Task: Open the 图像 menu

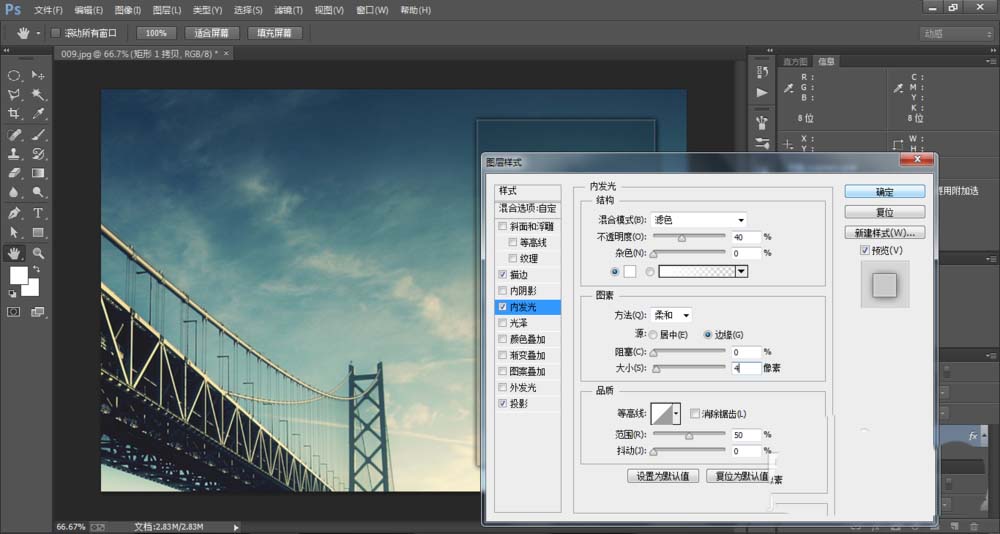Action: pos(128,10)
